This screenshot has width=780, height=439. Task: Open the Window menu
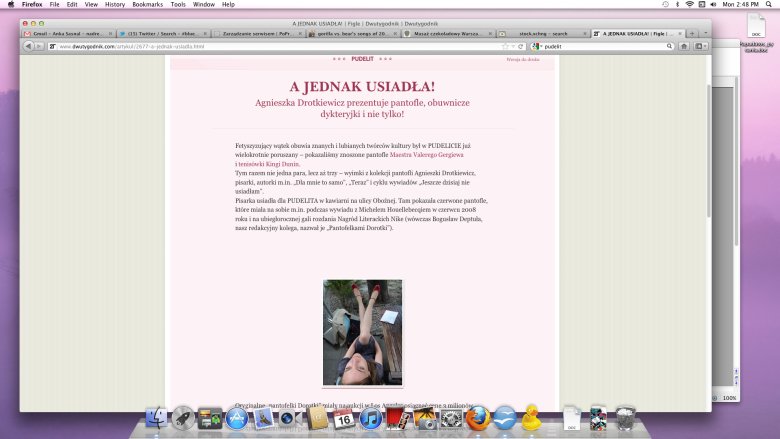click(203, 4)
